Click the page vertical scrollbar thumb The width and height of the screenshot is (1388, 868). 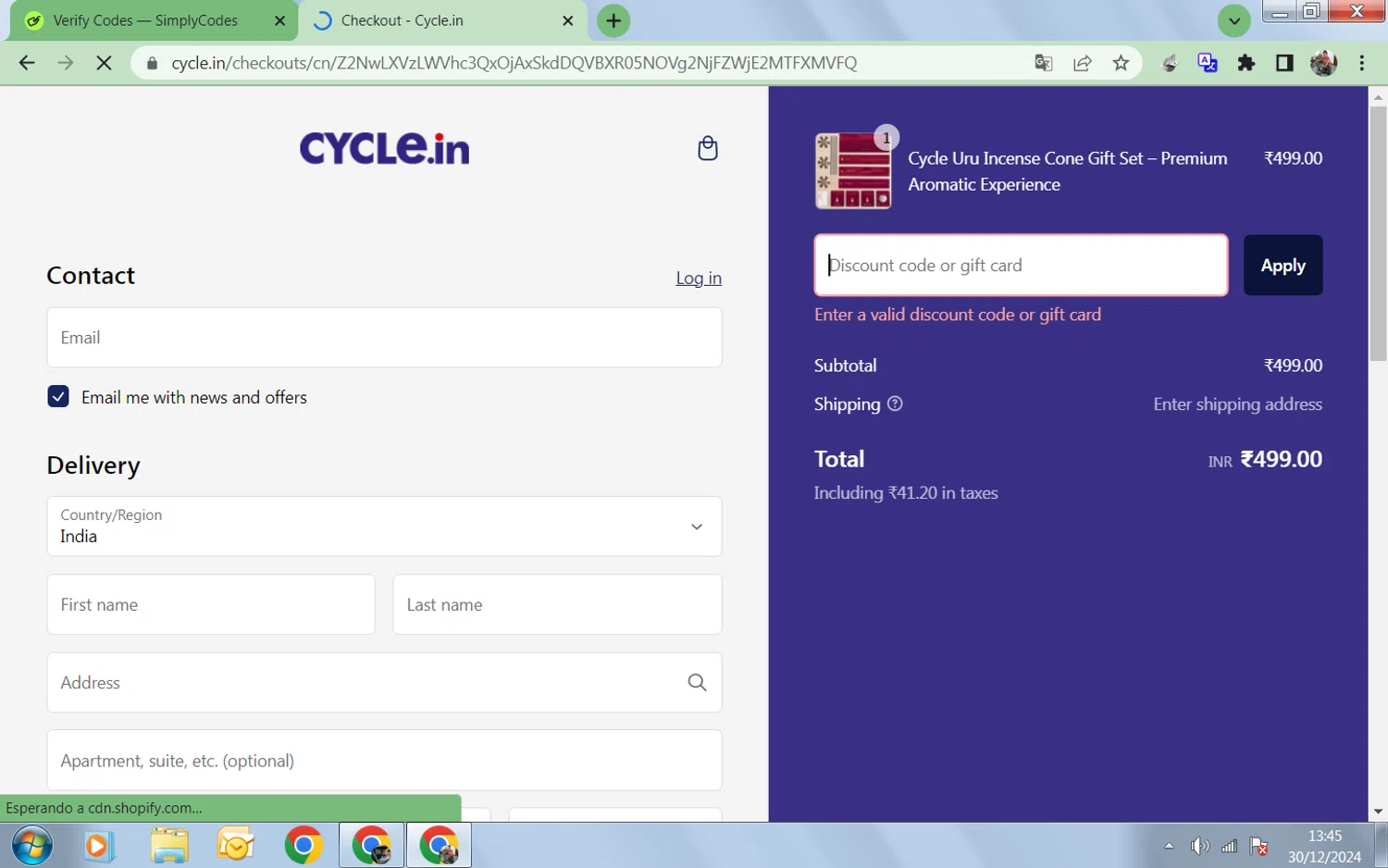coord(1378,233)
